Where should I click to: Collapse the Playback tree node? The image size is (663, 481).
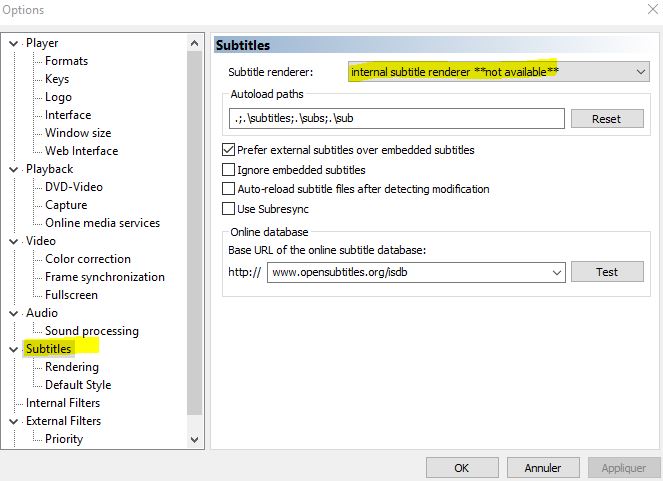click(x=14, y=169)
